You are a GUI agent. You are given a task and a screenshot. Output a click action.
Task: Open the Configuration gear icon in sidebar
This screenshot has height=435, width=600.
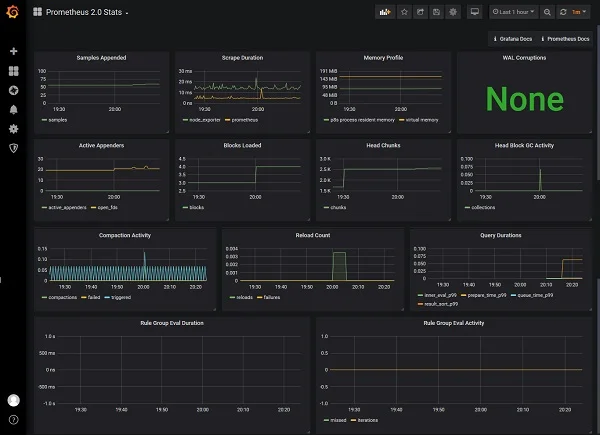(x=13, y=129)
